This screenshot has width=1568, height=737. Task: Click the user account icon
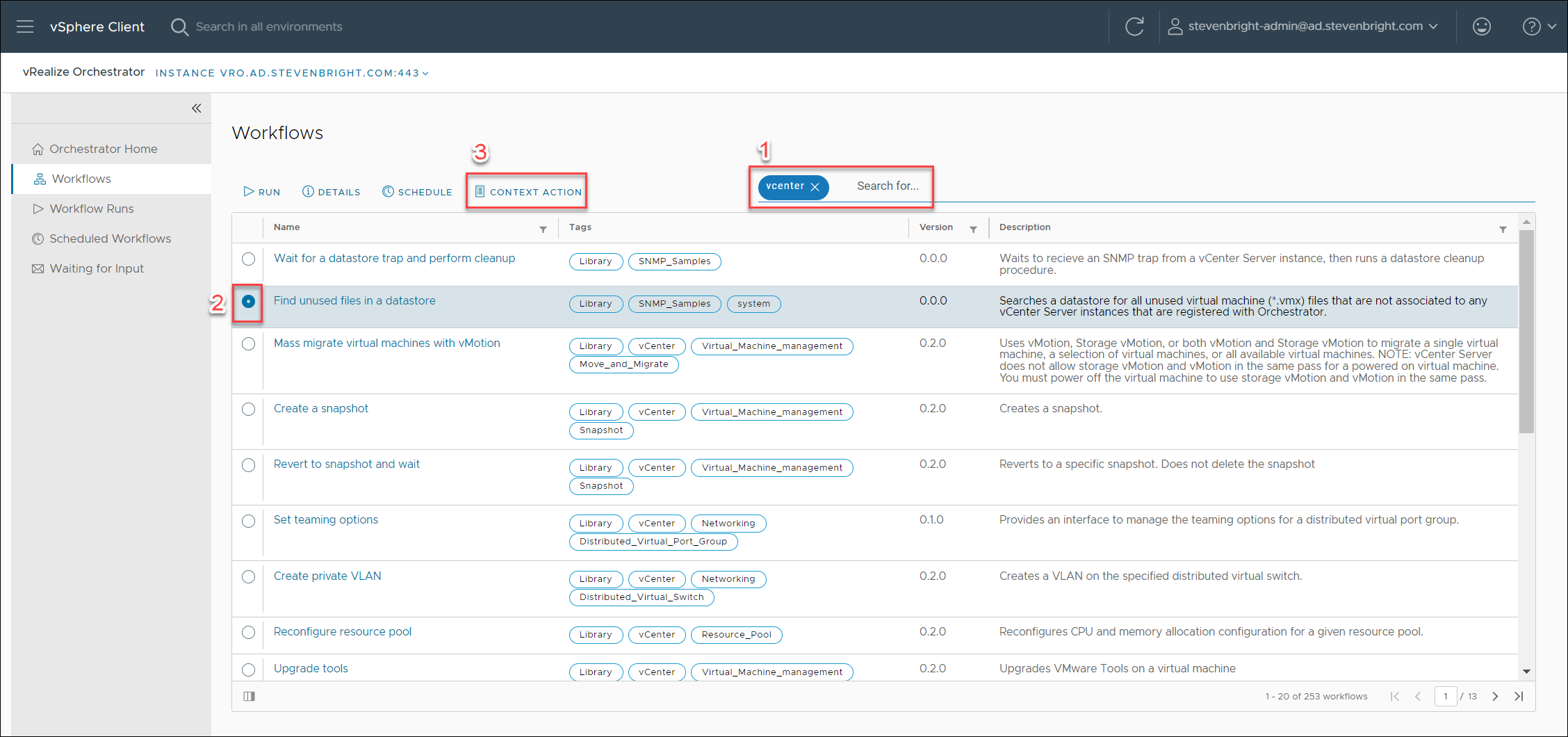[x=1175, y=26]
